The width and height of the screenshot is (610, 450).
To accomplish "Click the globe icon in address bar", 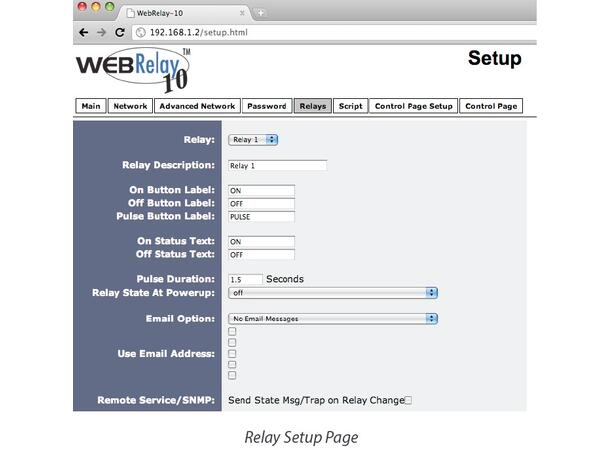I will 140,33.
